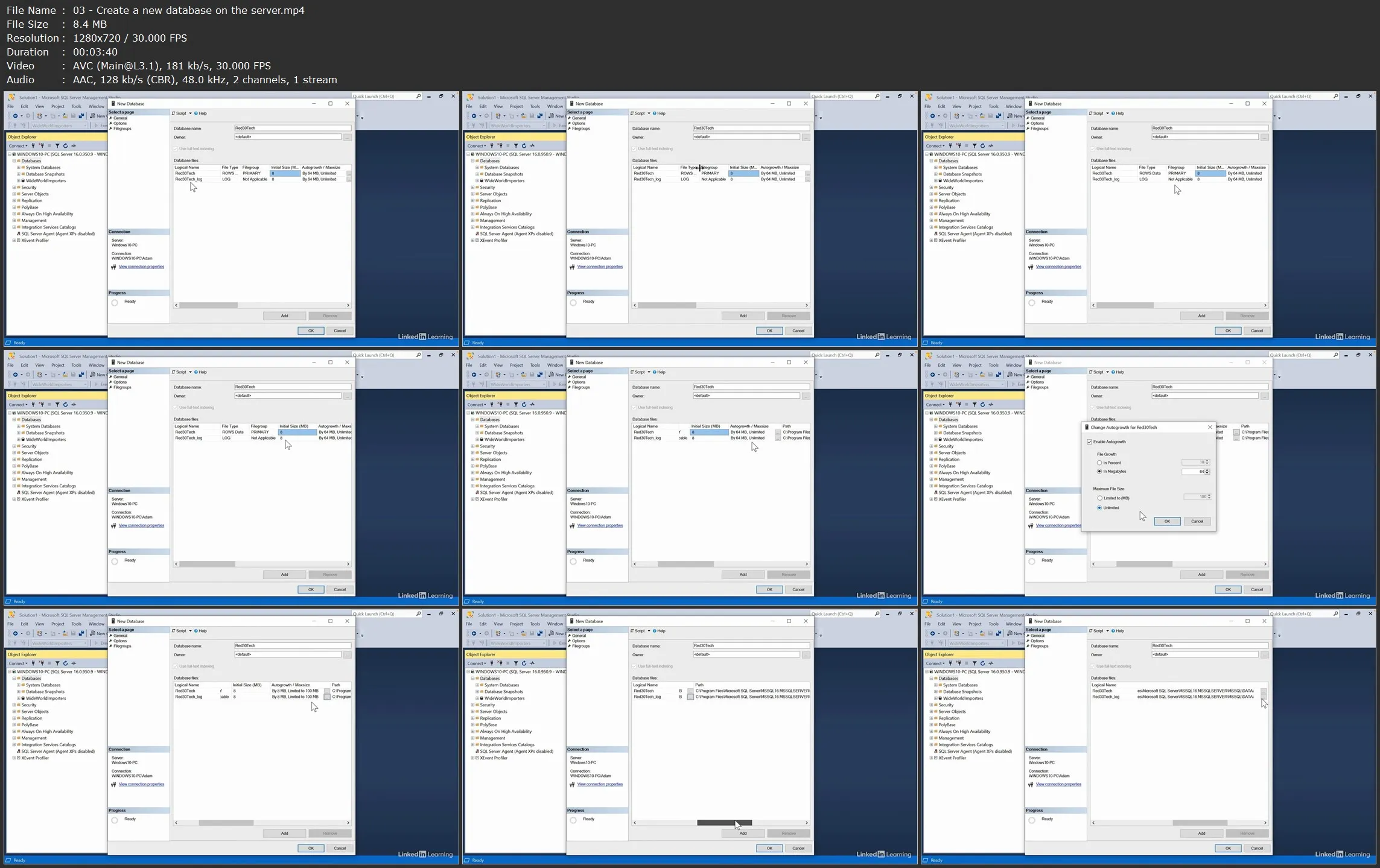Viewport: 1380px width, 868px height.
Task: Close the Change Autogrowth for Red30Tech dialog
Action: pyautogui.click(x=1210, y=427)
